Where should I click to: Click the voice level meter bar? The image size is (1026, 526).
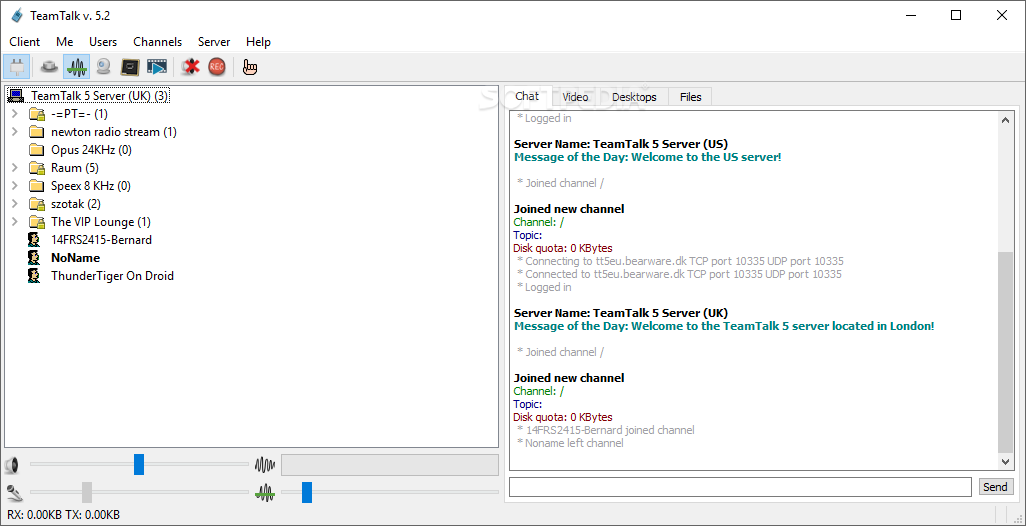[x=389, y=465]
